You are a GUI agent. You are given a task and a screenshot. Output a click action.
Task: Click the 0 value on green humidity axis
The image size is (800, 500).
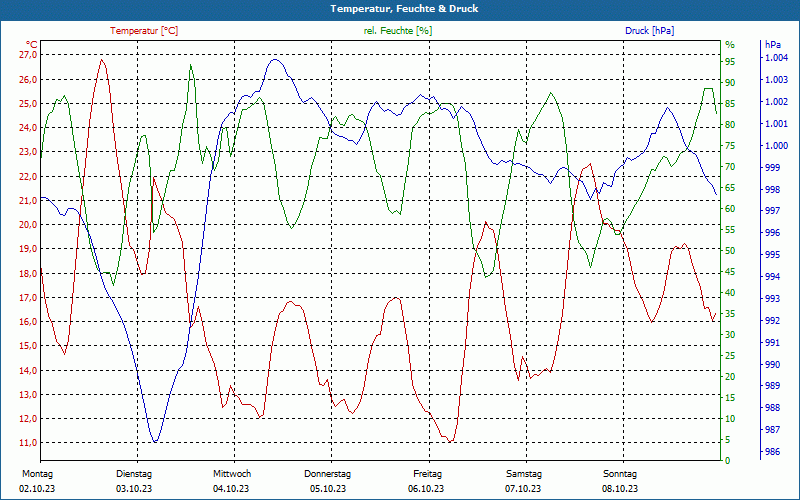728,461
